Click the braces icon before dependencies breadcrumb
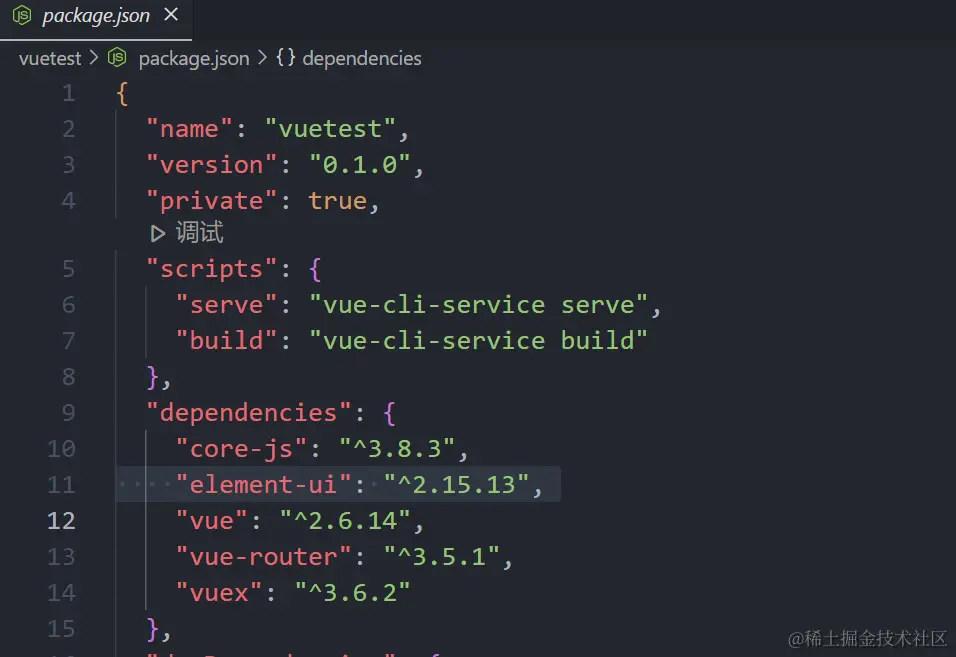Screen dimensions: 956x657 (285, 58)
